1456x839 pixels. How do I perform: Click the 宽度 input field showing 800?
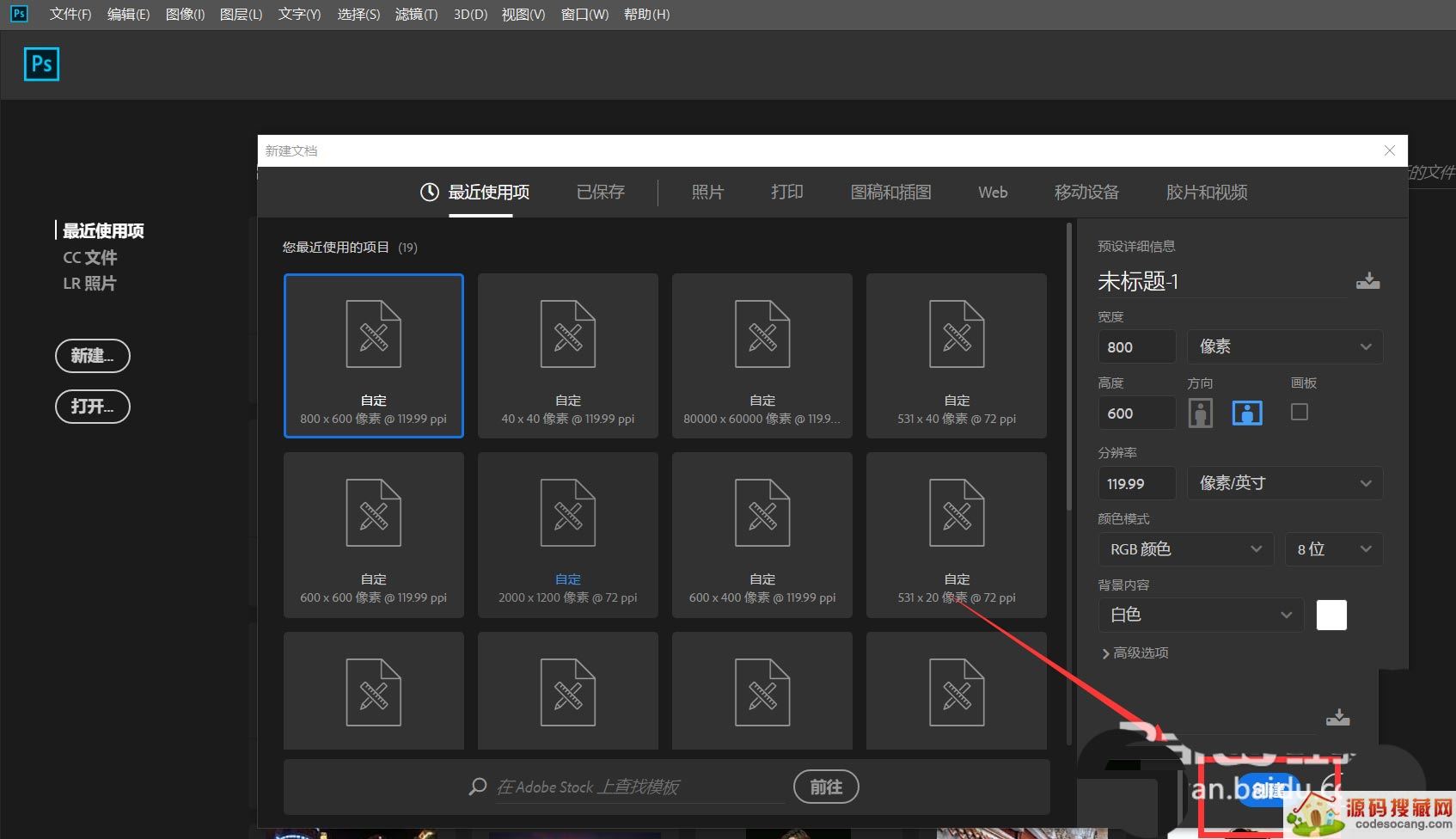pyautogui.click(x=1135, y=347)
